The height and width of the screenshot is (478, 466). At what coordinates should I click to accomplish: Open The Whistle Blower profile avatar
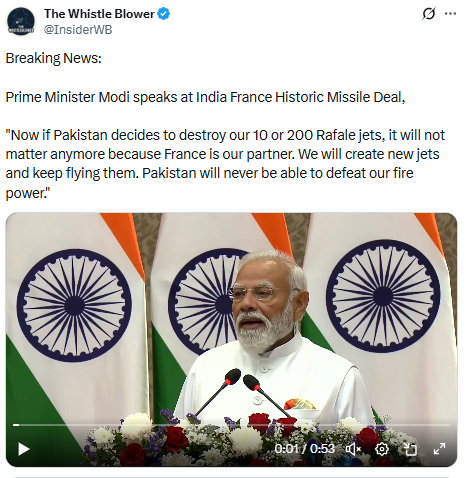coord(21,22)
